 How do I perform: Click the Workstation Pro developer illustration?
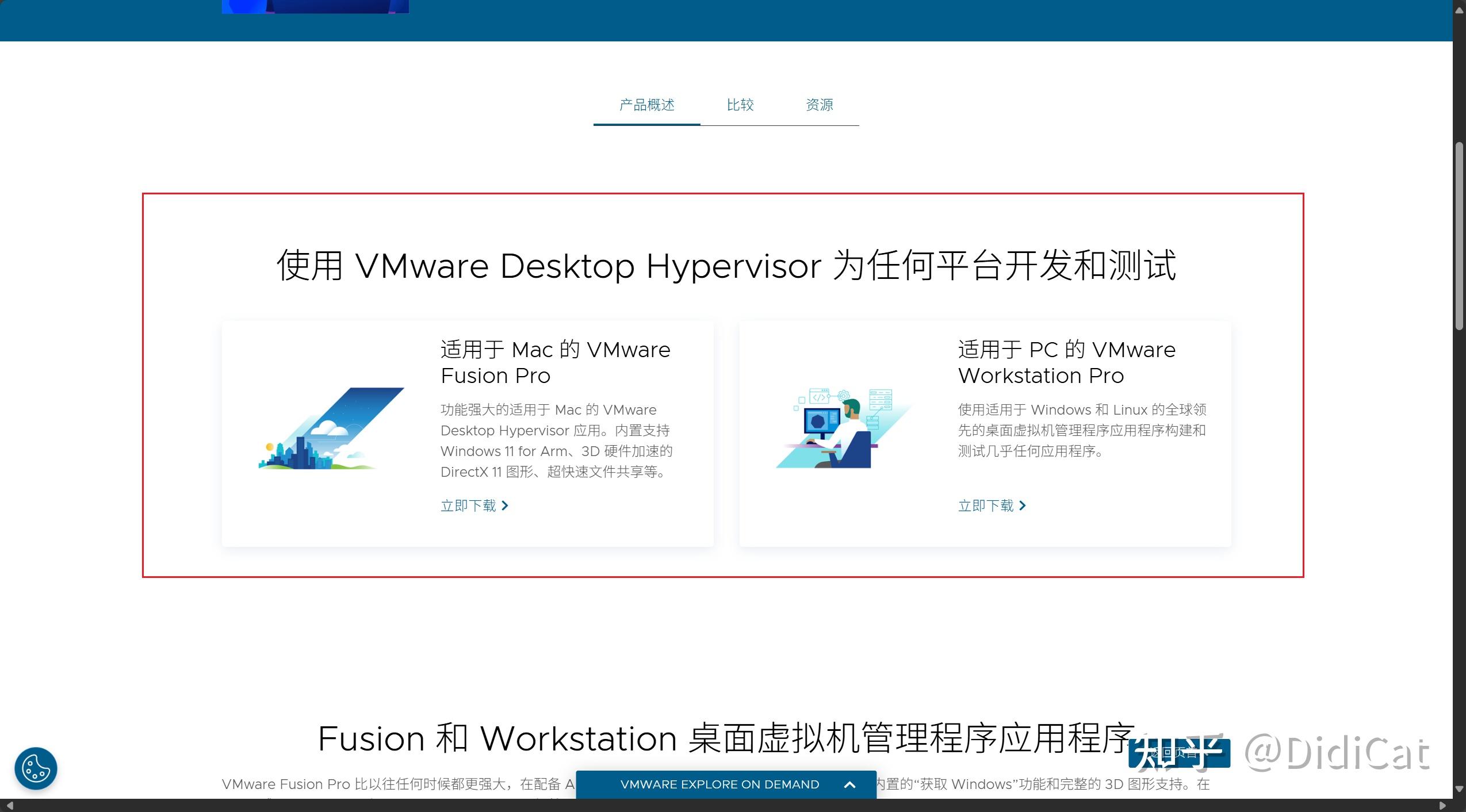[844, 428]
